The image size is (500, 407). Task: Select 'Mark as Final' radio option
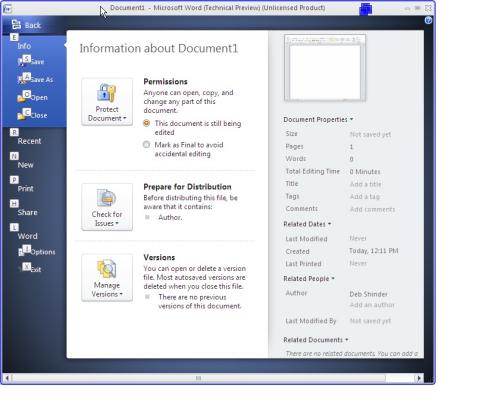coord(146,145)
